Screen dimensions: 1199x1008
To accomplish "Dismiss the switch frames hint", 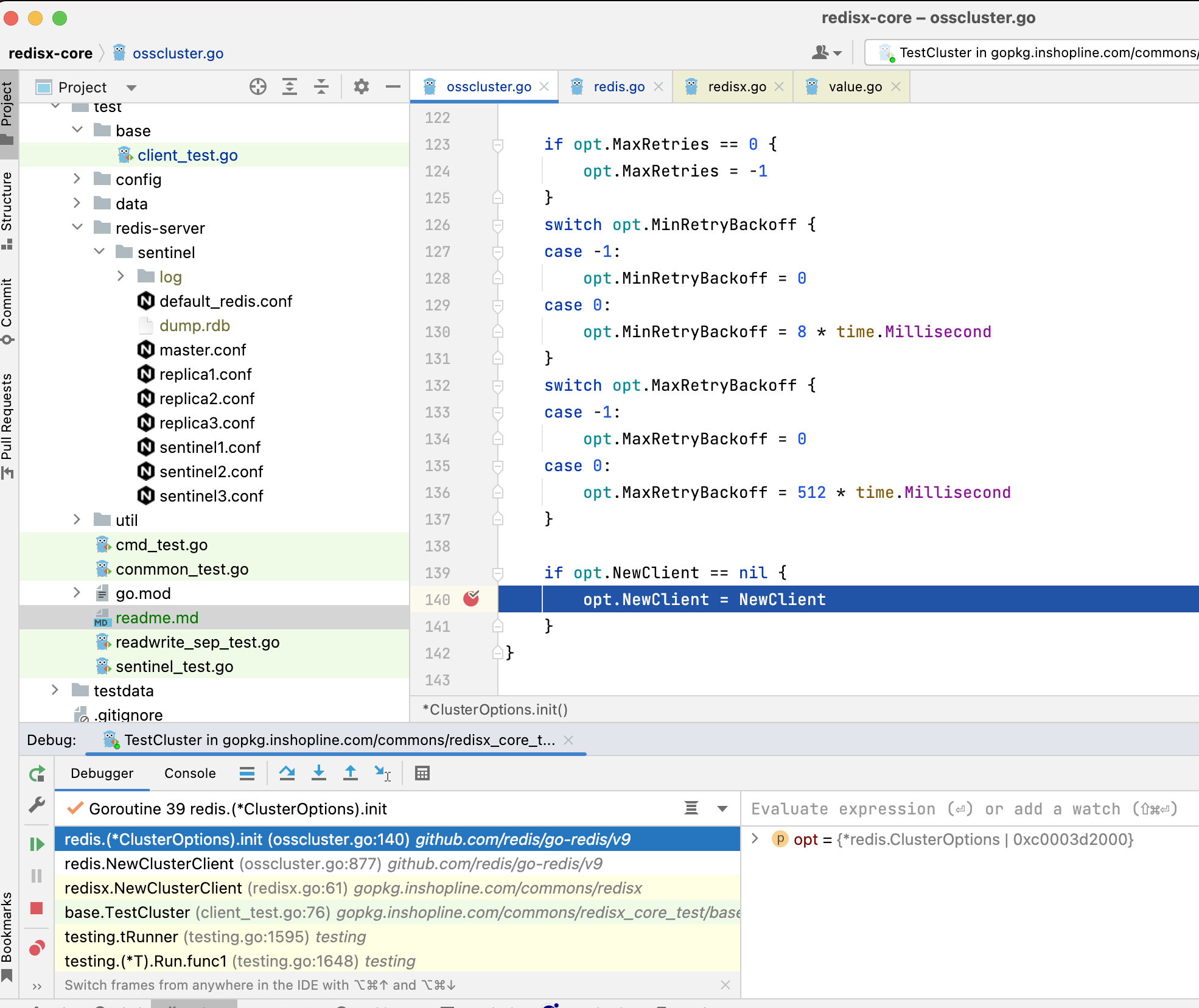I will click(725, 985).
